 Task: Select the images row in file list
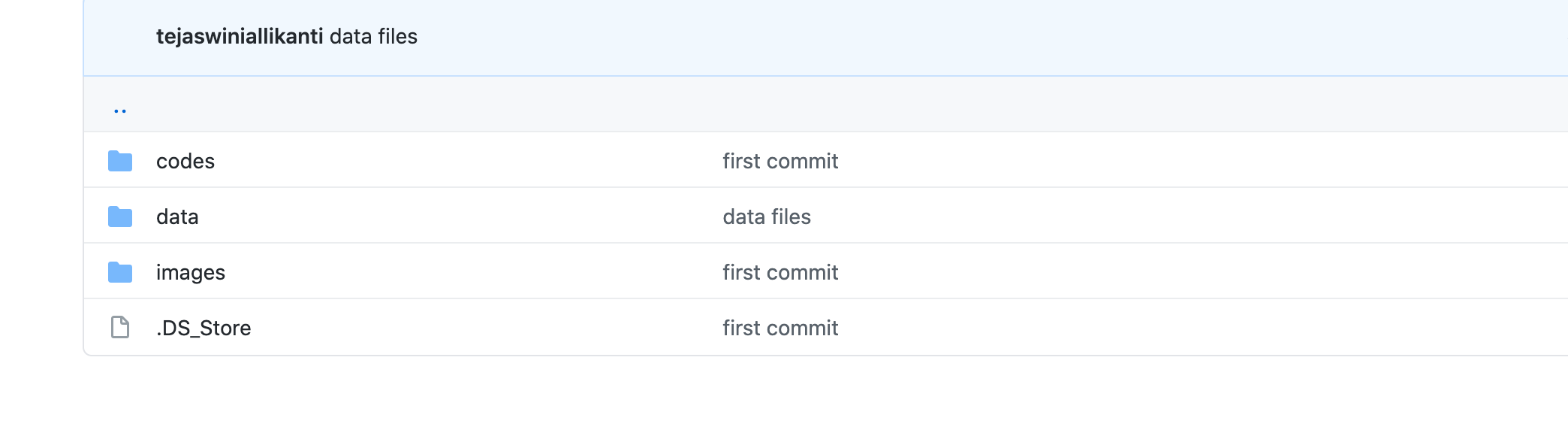pyautogui.click(x=1126, y=272)
